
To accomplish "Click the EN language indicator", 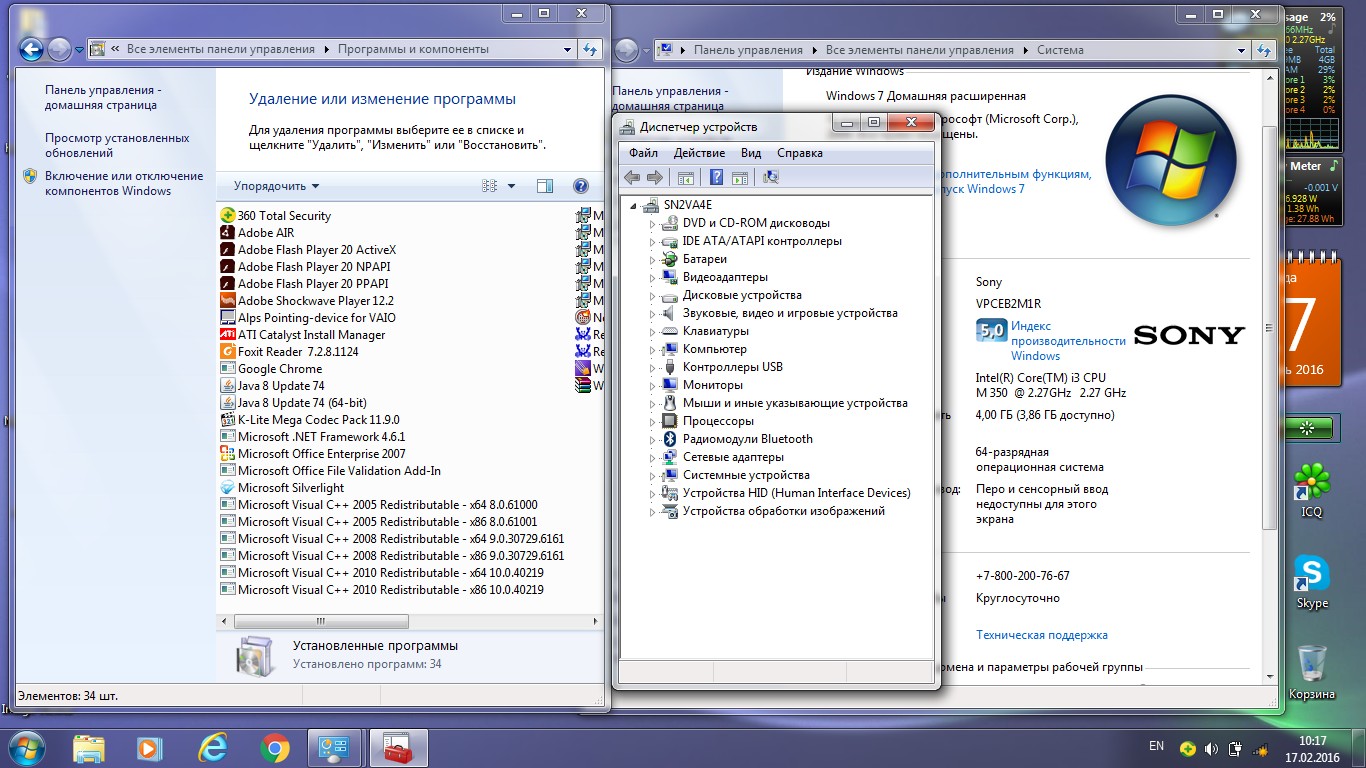I will click(1157, 746).
